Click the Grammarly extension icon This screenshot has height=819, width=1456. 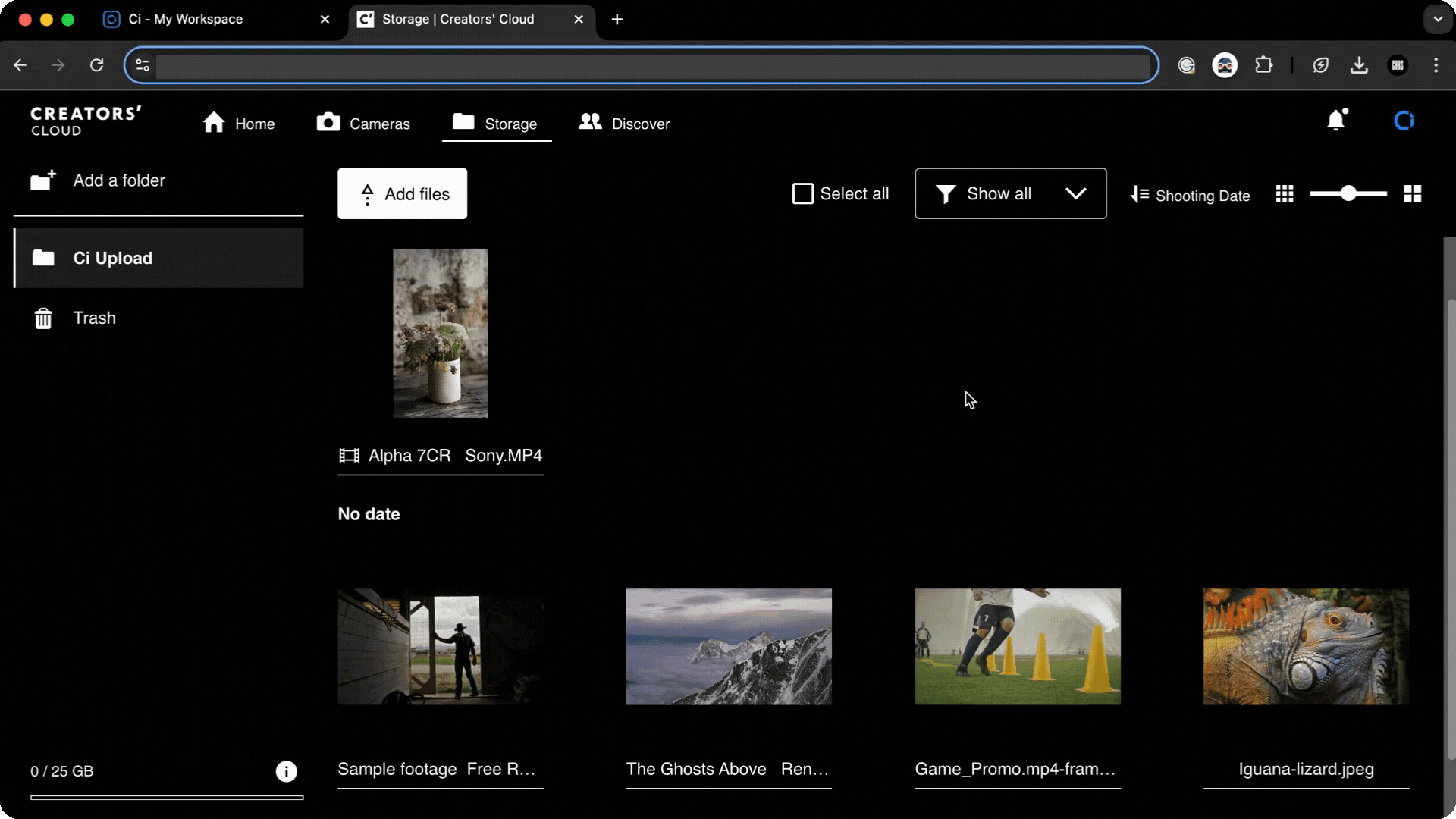pyautogui.click(x=1187, y=65)
